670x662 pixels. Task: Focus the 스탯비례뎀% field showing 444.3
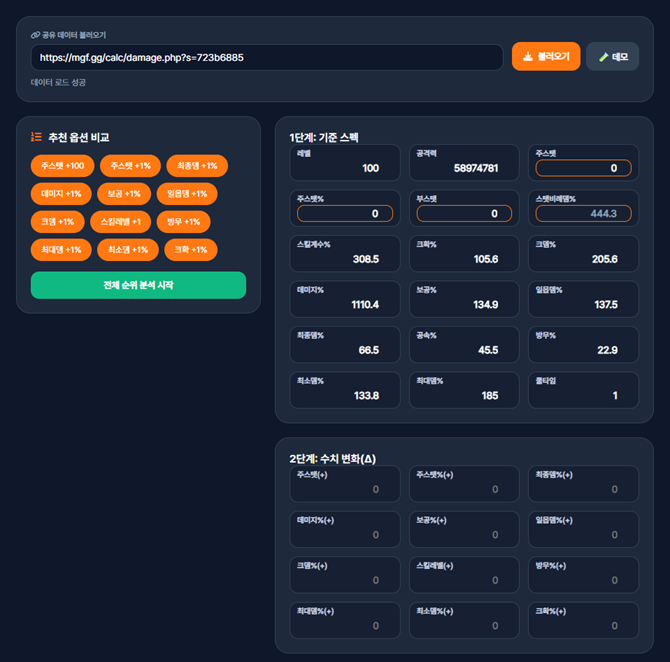tap(583, 213)
